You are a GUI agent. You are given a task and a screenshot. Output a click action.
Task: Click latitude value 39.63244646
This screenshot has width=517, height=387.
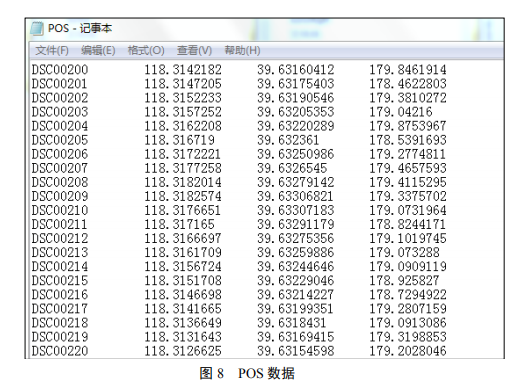point(296,266)
